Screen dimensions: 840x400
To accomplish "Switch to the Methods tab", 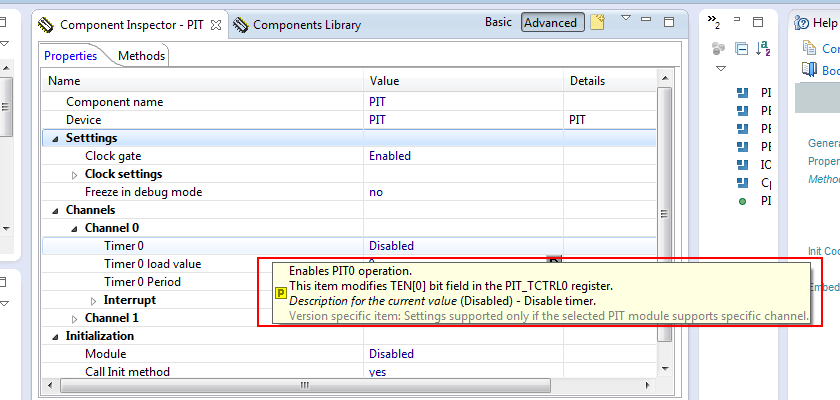I will pyautogui.click(x=141, y=56).
